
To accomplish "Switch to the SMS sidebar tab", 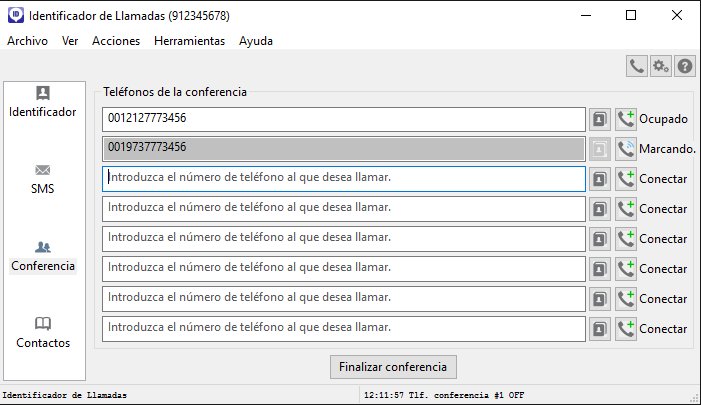I will [x=43, y=178].
